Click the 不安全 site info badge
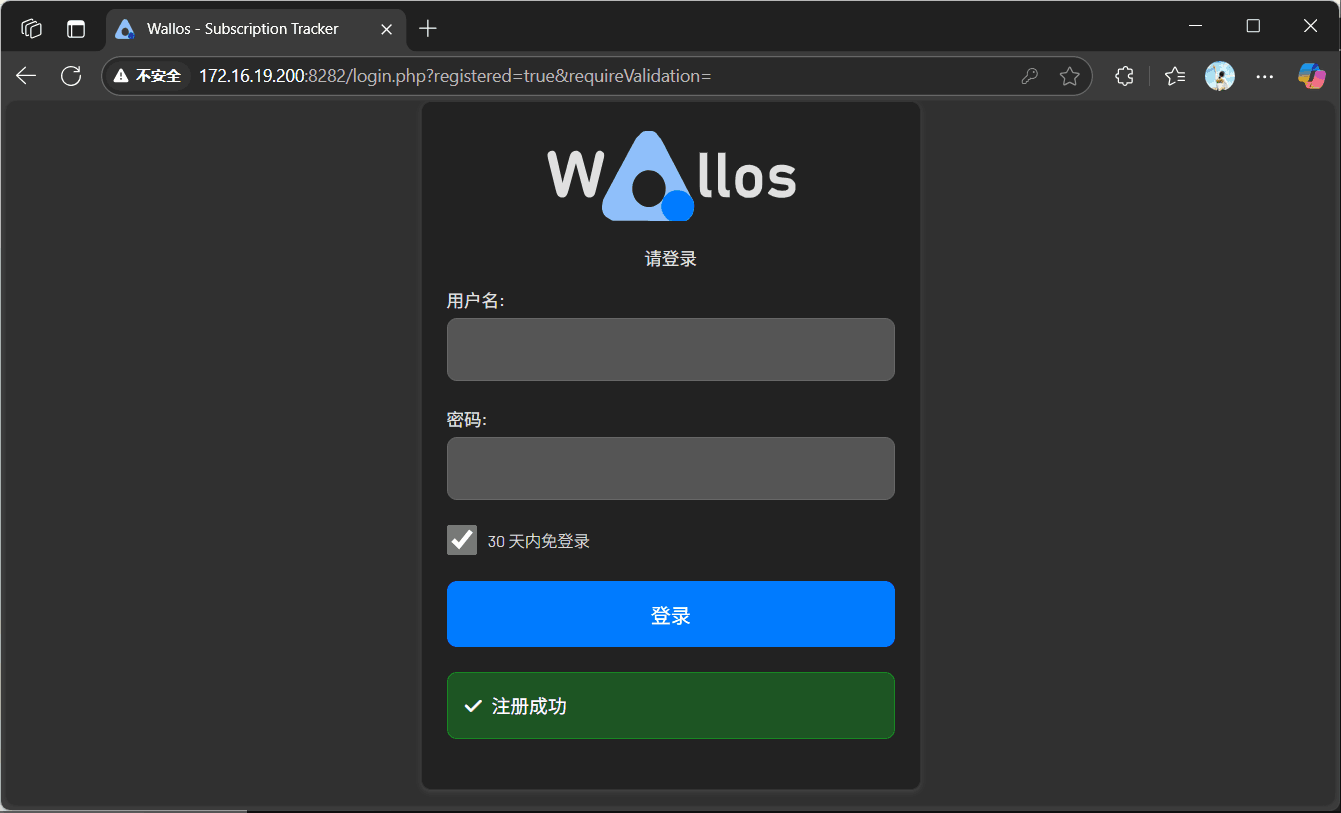 (x=148, y=76)
